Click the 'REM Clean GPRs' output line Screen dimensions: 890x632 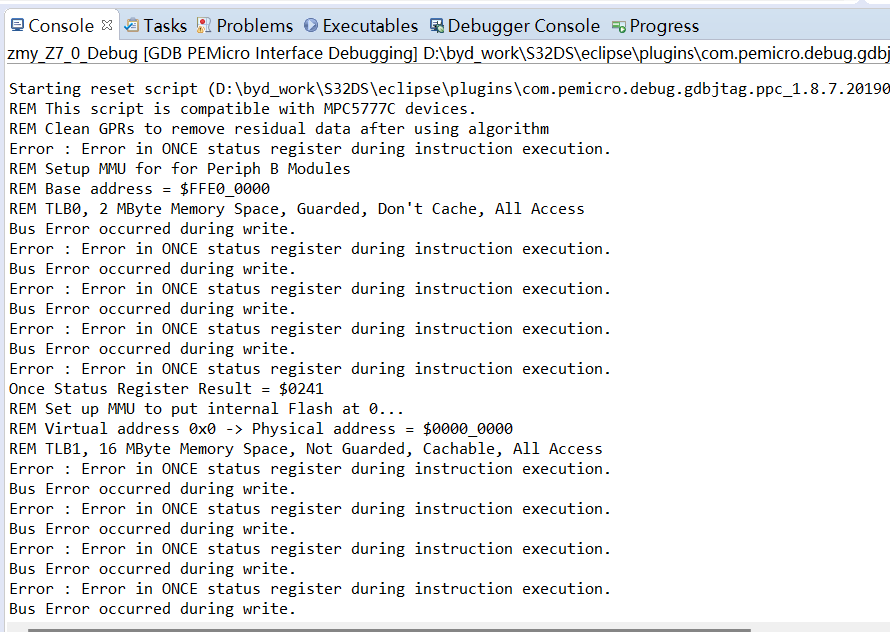[279, 129]
